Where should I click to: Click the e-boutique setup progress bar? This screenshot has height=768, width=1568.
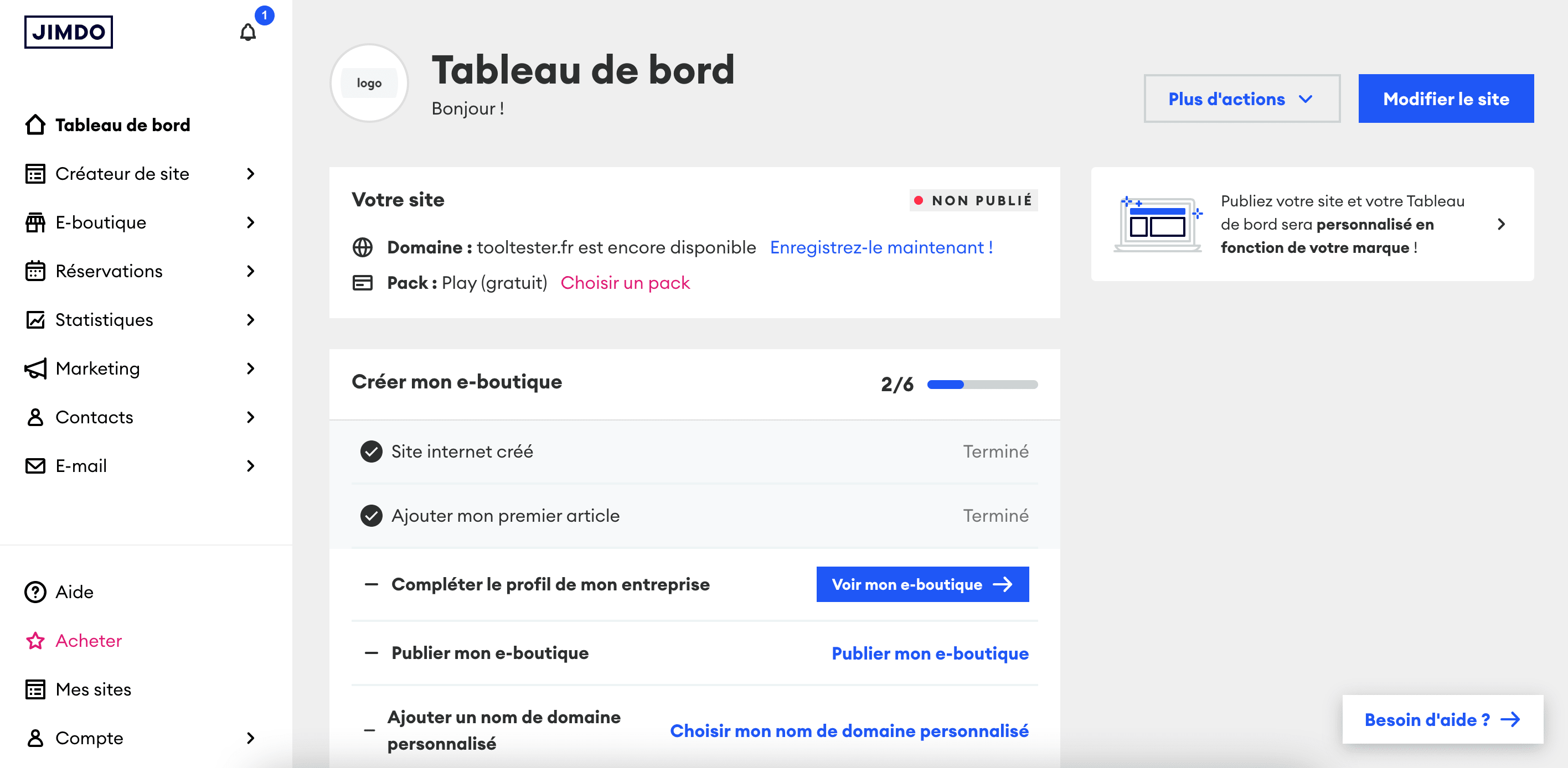tap(982, 385)
